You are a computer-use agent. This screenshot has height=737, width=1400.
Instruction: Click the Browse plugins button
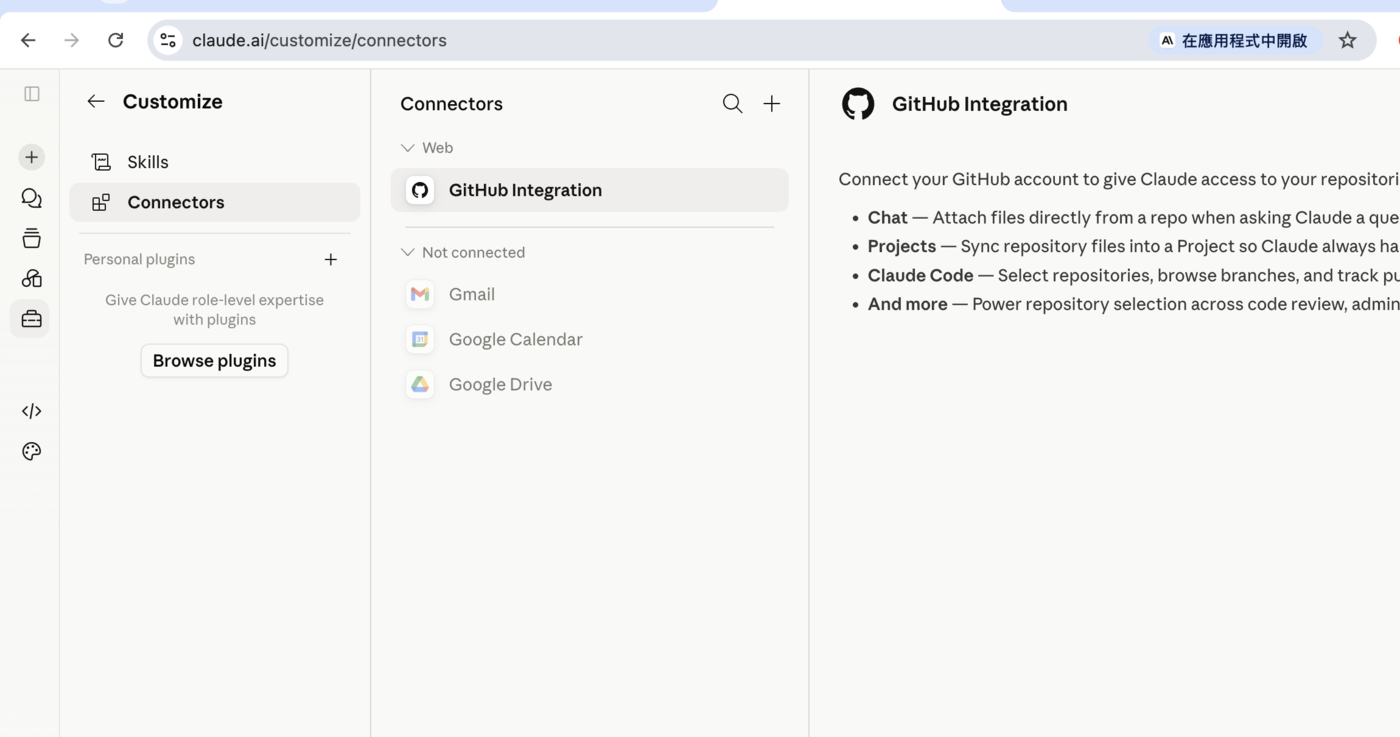coord(214,361)
